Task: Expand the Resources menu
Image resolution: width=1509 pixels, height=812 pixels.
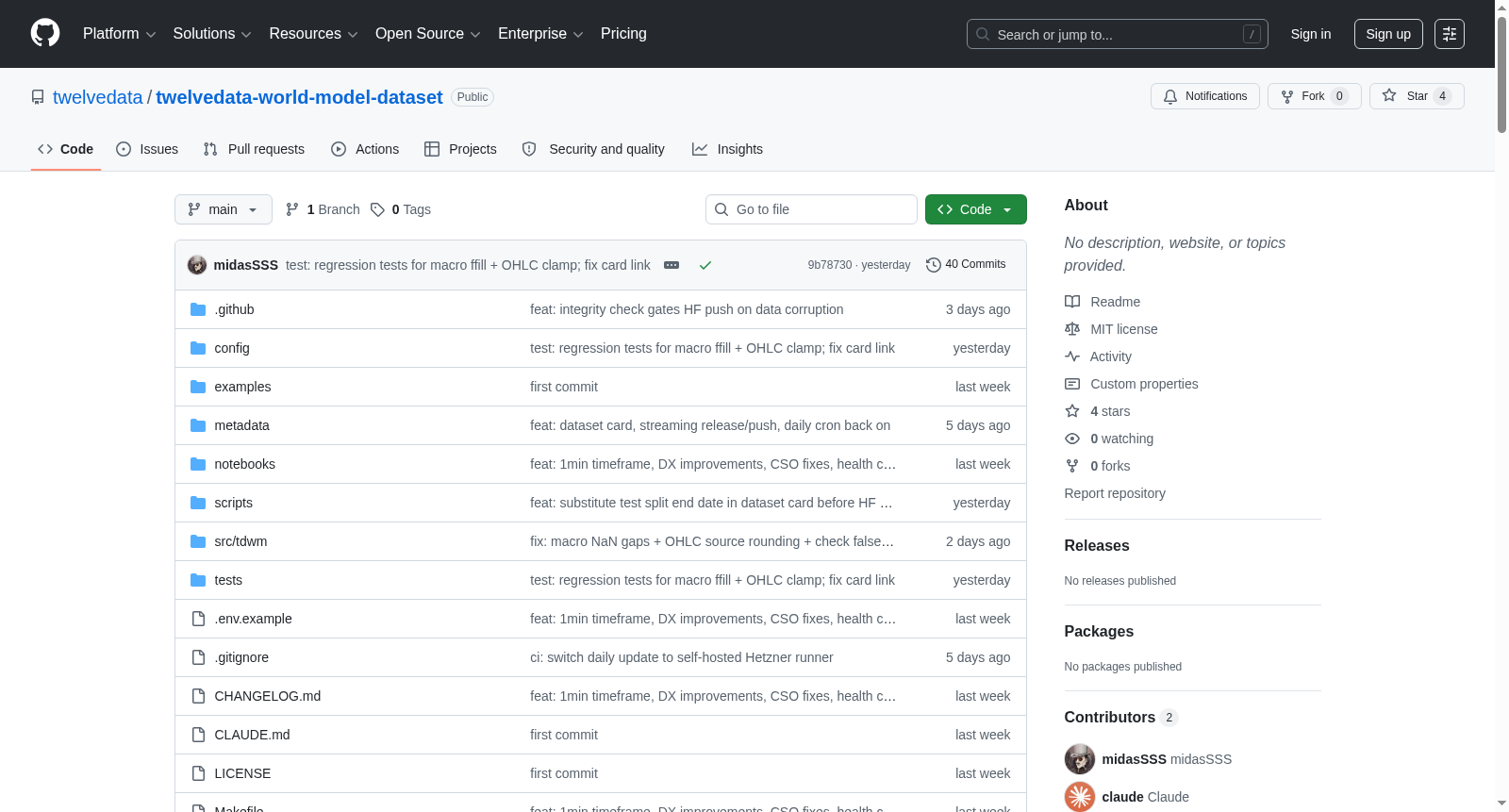Action: tap(313, 34)
